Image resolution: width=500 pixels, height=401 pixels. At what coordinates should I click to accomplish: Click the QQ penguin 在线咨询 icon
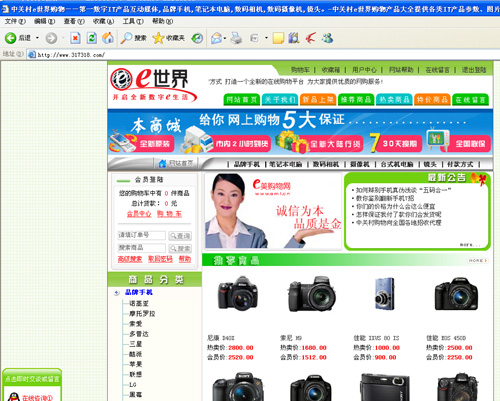[13, 397]
